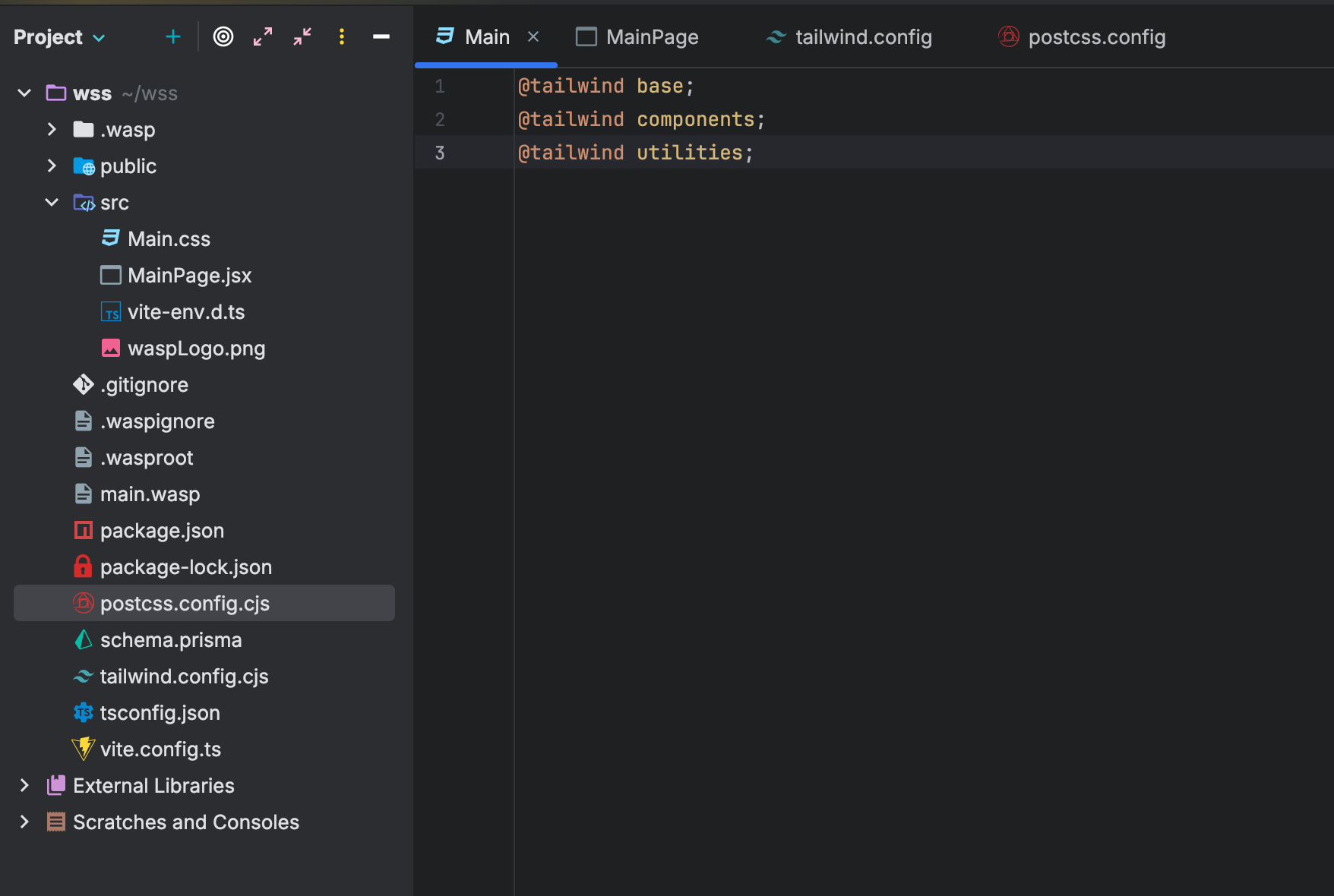Select the .gitignore file
1334x896 pixels.
click(144, 384)
